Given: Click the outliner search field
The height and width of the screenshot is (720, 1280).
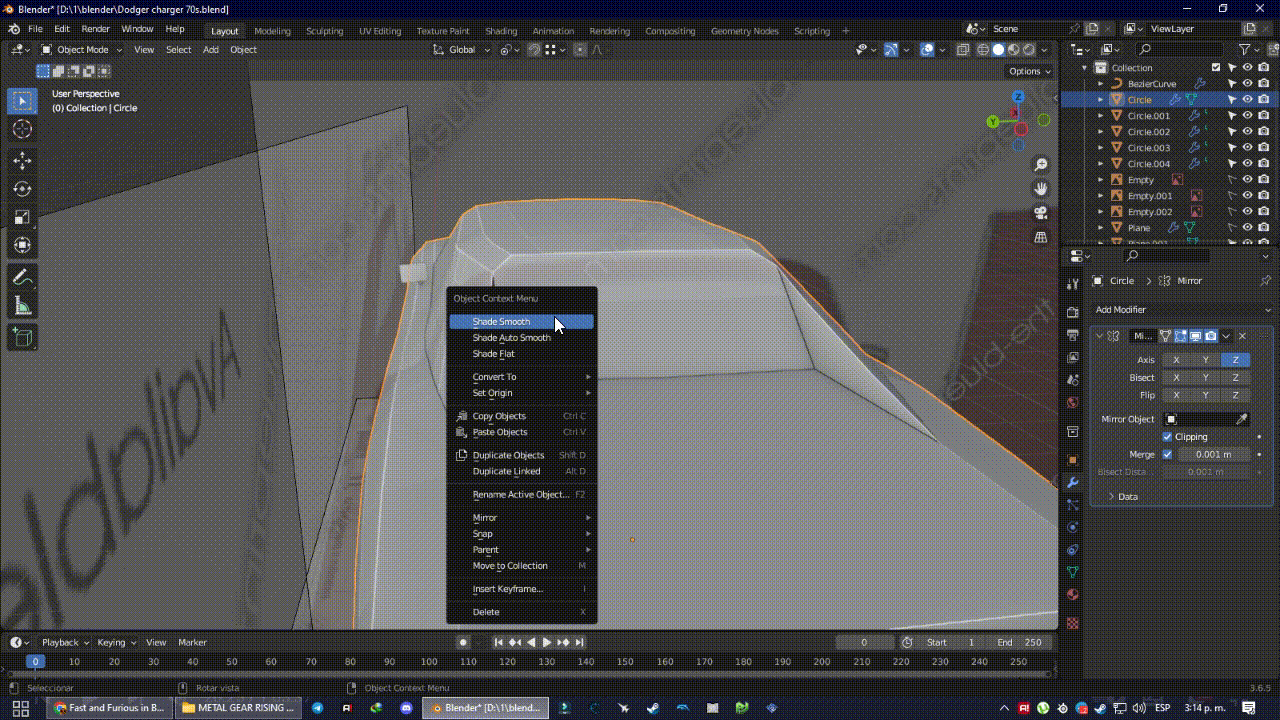Looking at the screenshot, I should tap(1182, 49).
